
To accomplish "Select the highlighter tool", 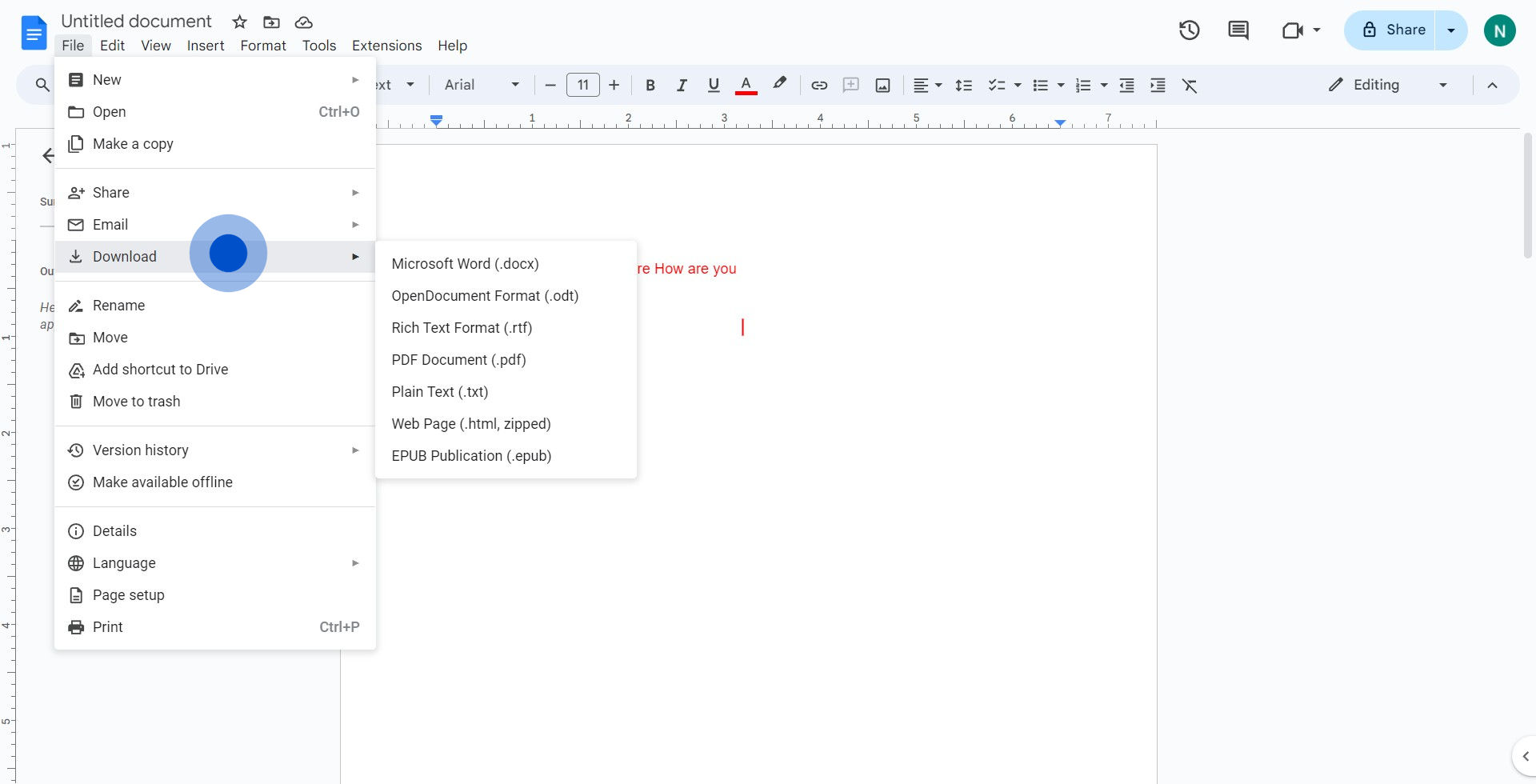I will pyautogui.click(x=779, y=85).
